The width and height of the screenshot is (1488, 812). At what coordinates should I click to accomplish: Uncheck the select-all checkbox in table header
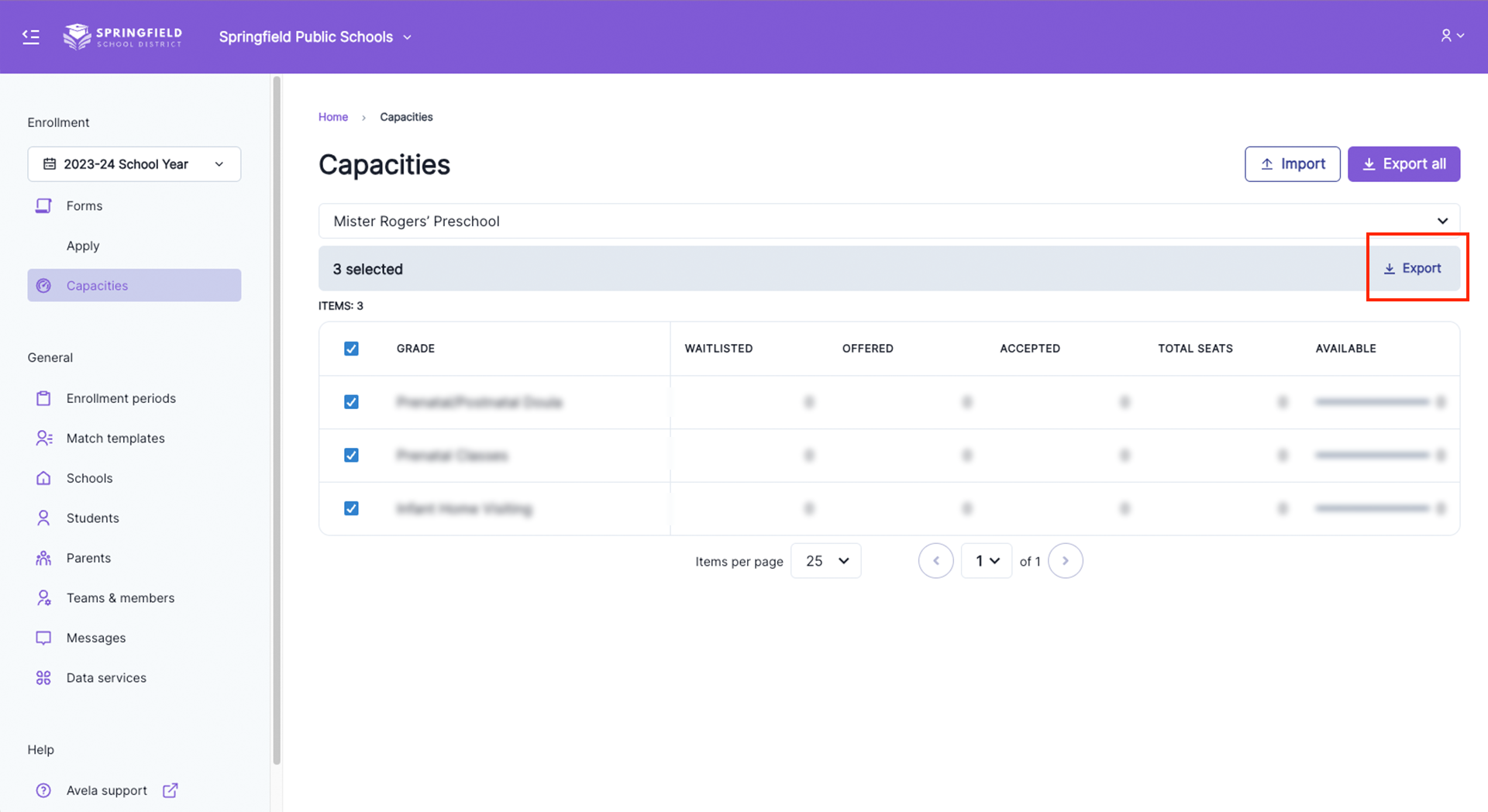pyautogui.click(x=351, y=349)
